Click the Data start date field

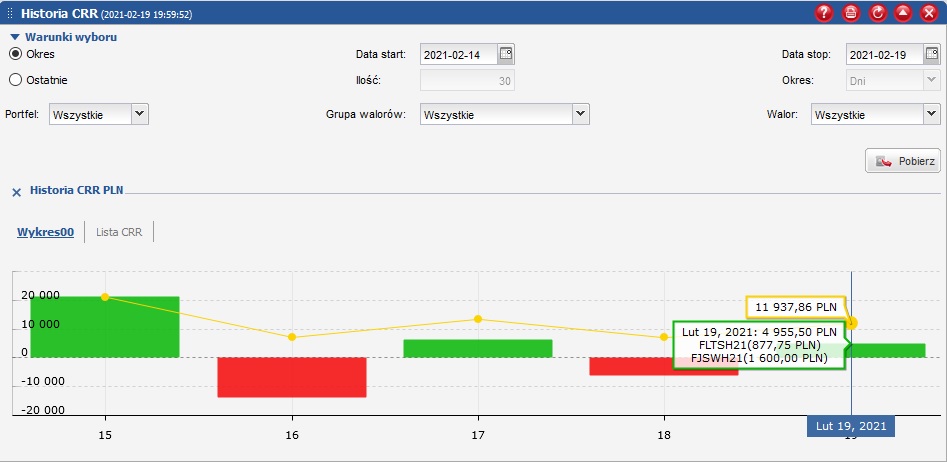coord(458,54)
